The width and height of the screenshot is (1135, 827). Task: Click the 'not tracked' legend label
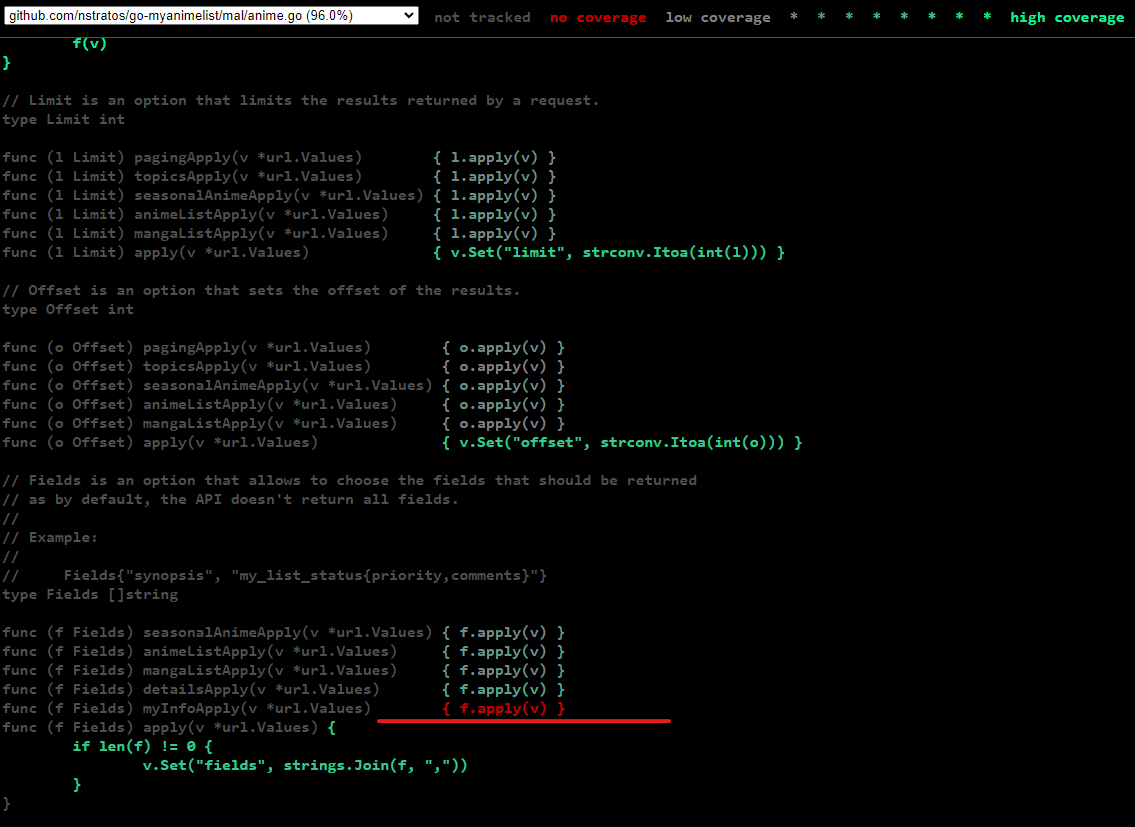pyautogui.click(x=482, y=17)
